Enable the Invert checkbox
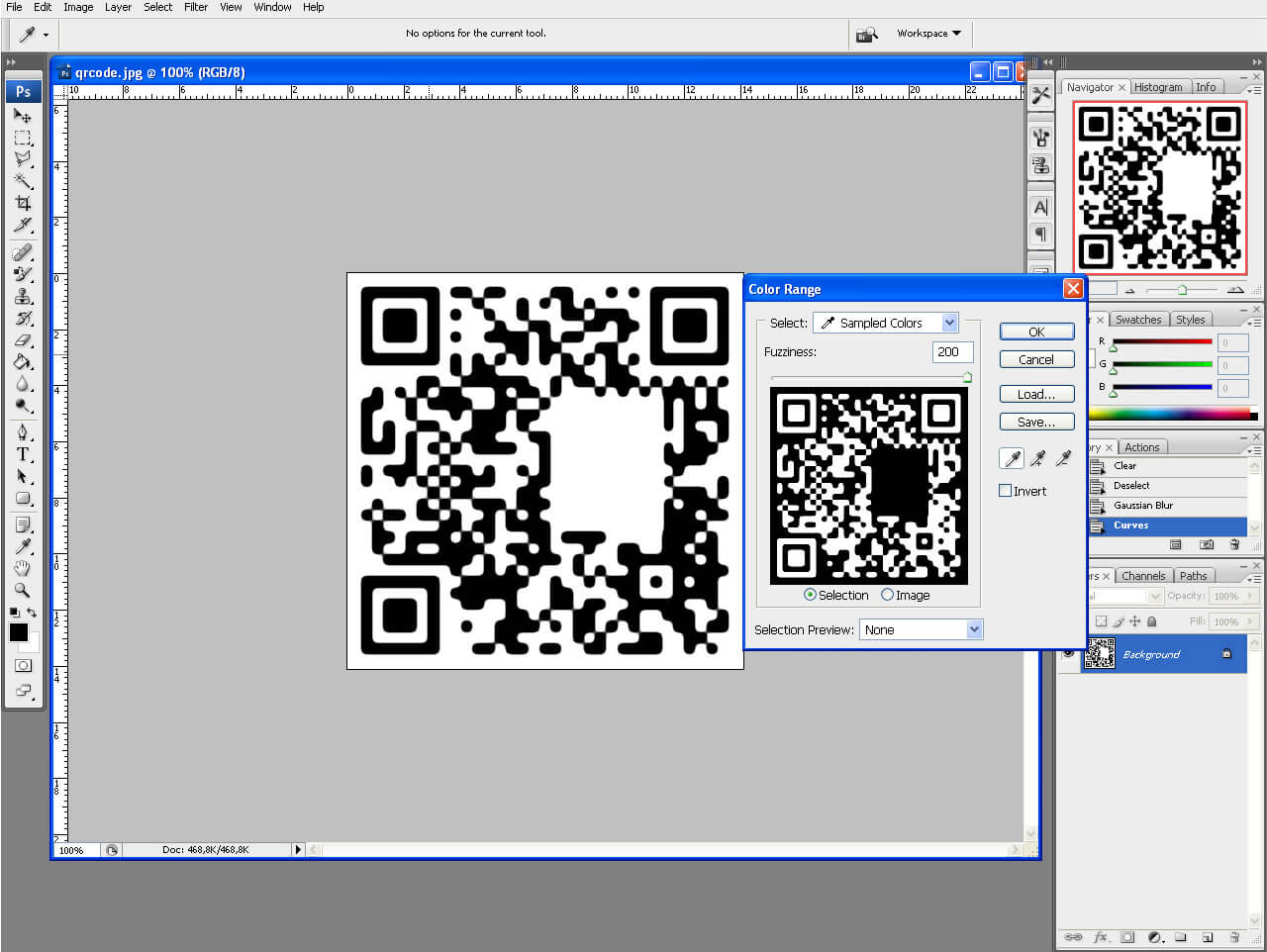 1006,491
